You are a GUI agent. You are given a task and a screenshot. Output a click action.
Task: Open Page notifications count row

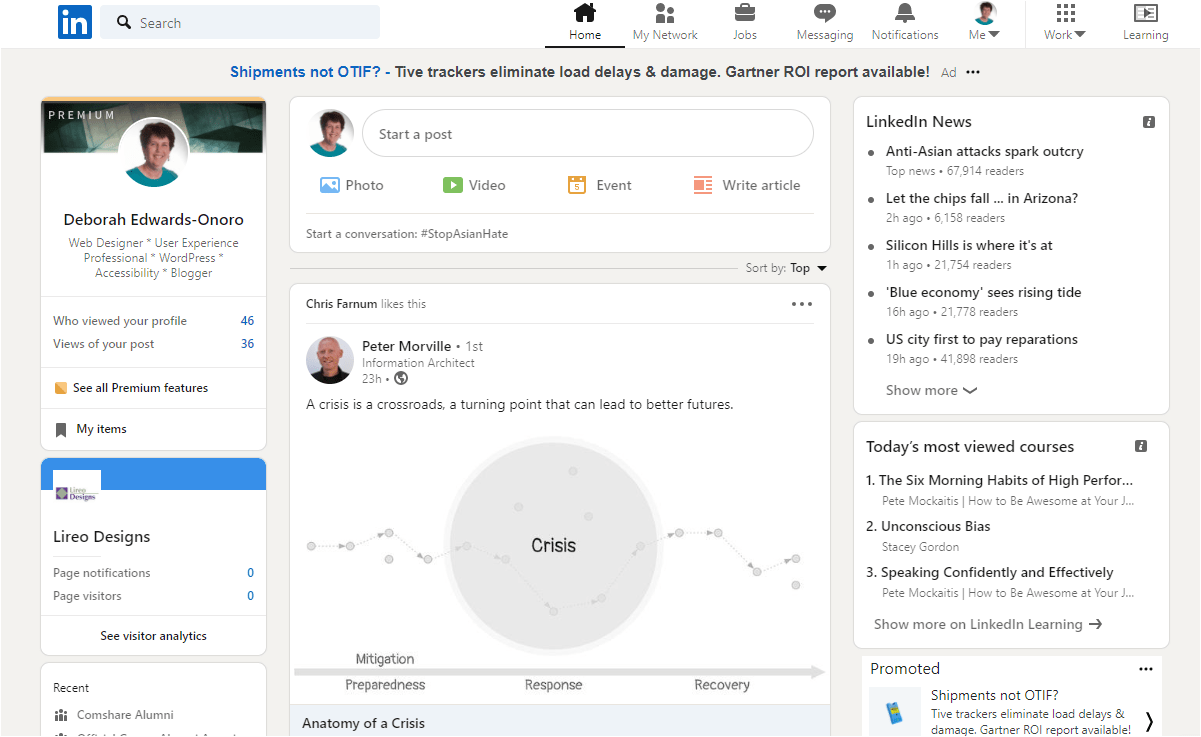(x=154, y=573)
